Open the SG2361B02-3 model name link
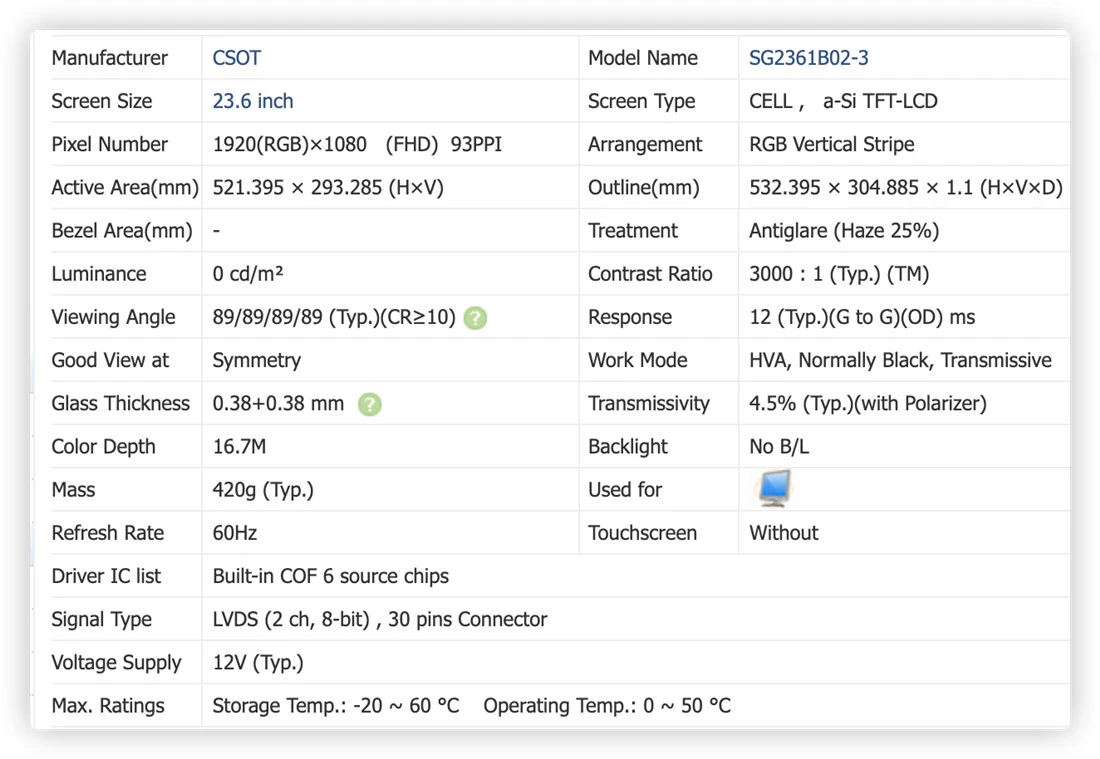 pyautogui.click(x=808, y=58)
